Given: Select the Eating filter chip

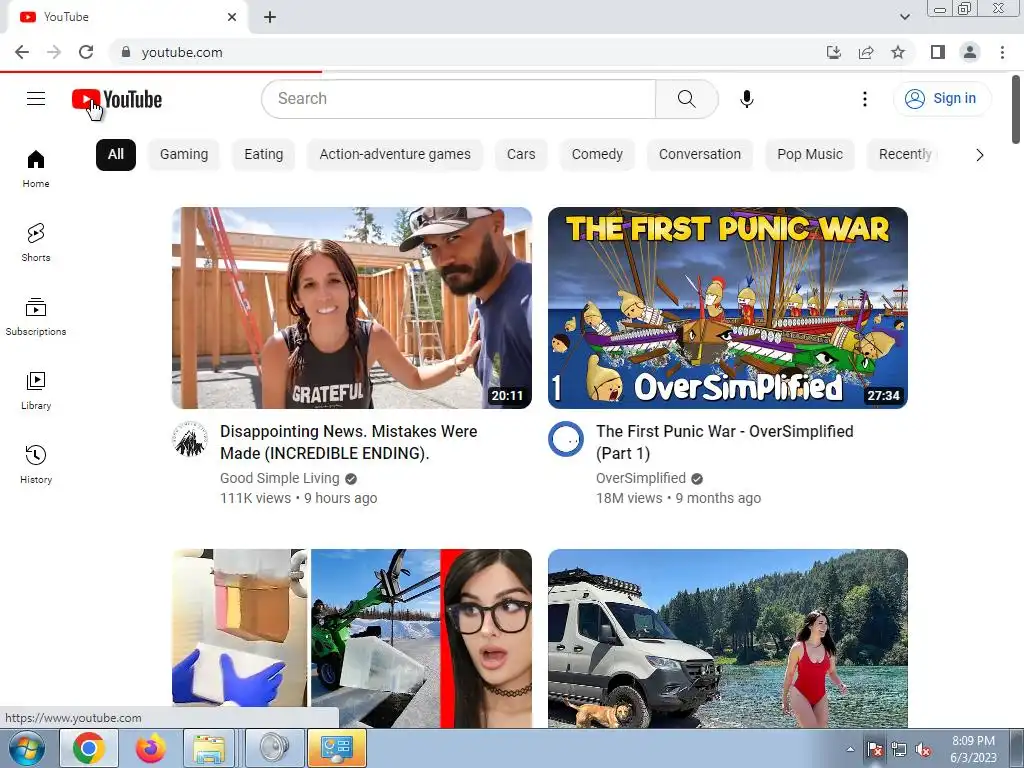Looking at the screenshot, I should 264,155.
